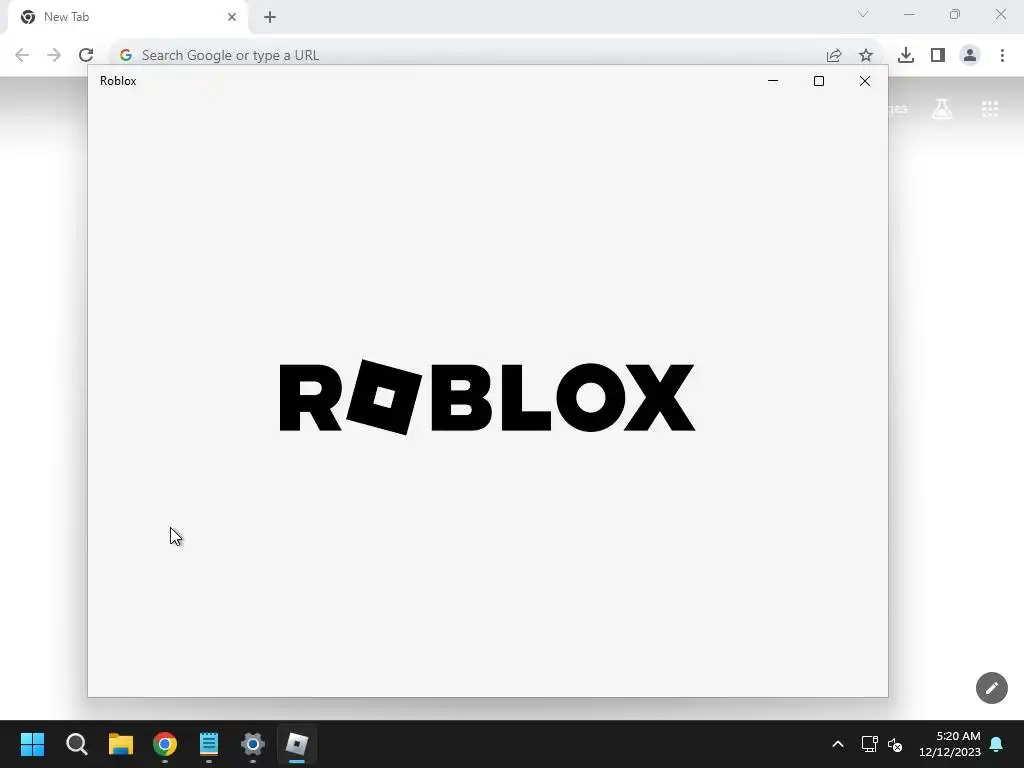
Task: Open the Chrome profile avatar
Action: 970,56
